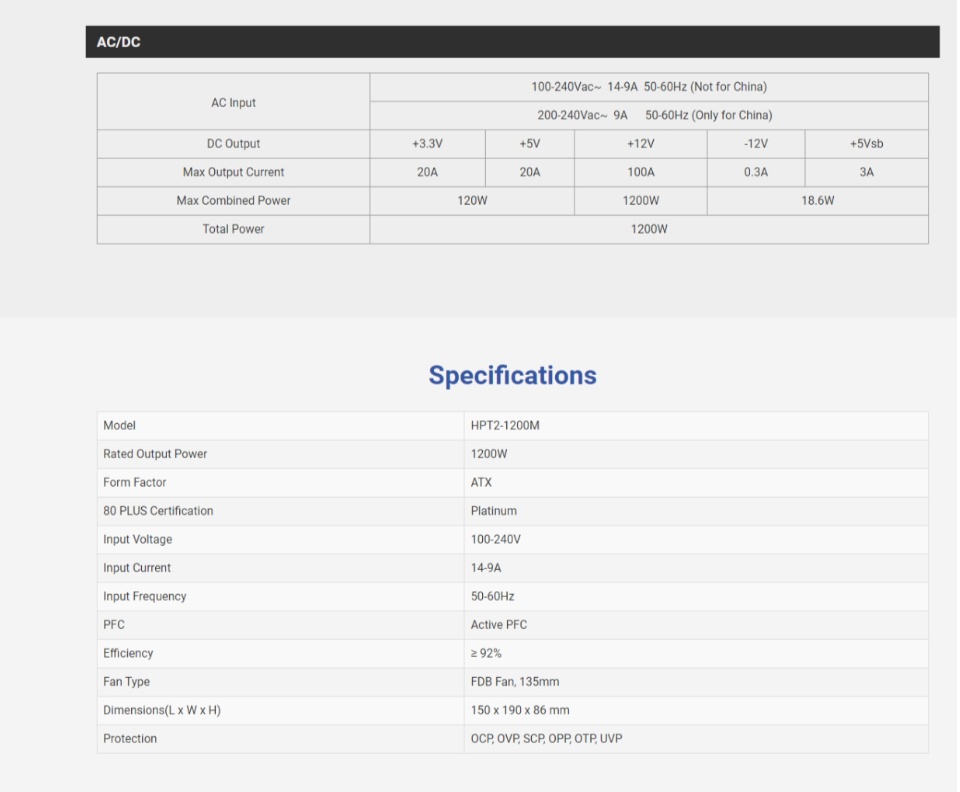Click the 120W combined power cell
This screenshot has width=960, height=792.
[472, 201]
